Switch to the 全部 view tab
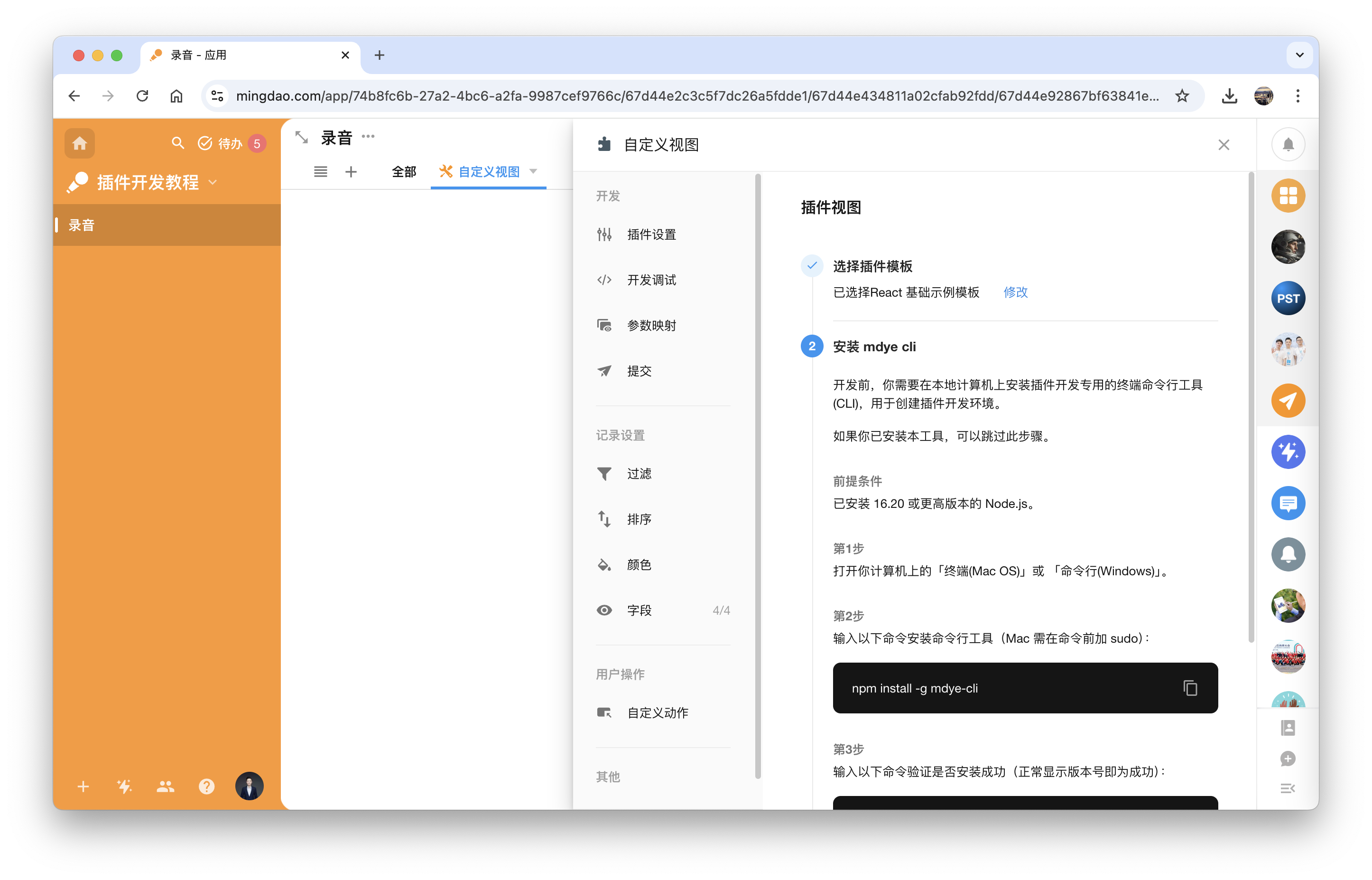The width and height of the screenshot is (1372, 880). click(x=404, y=171)
